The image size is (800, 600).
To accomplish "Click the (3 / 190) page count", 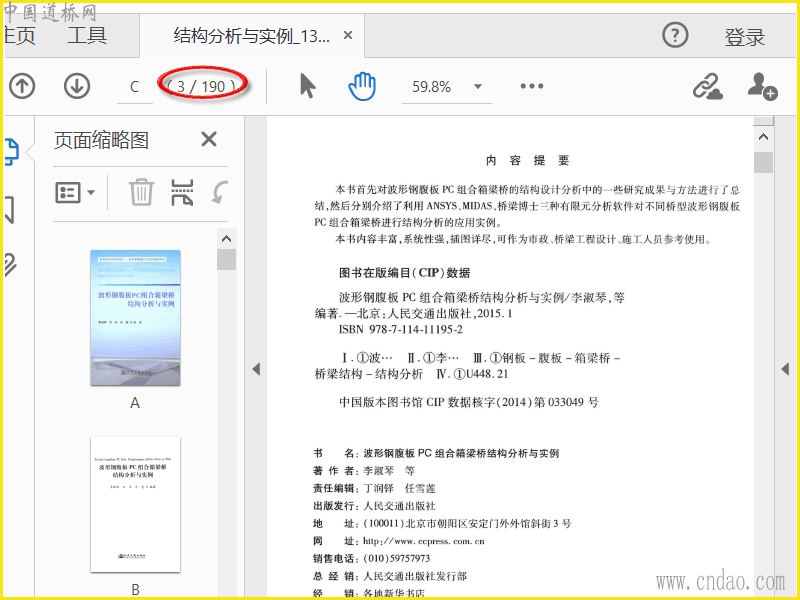I will click(202, 86).
